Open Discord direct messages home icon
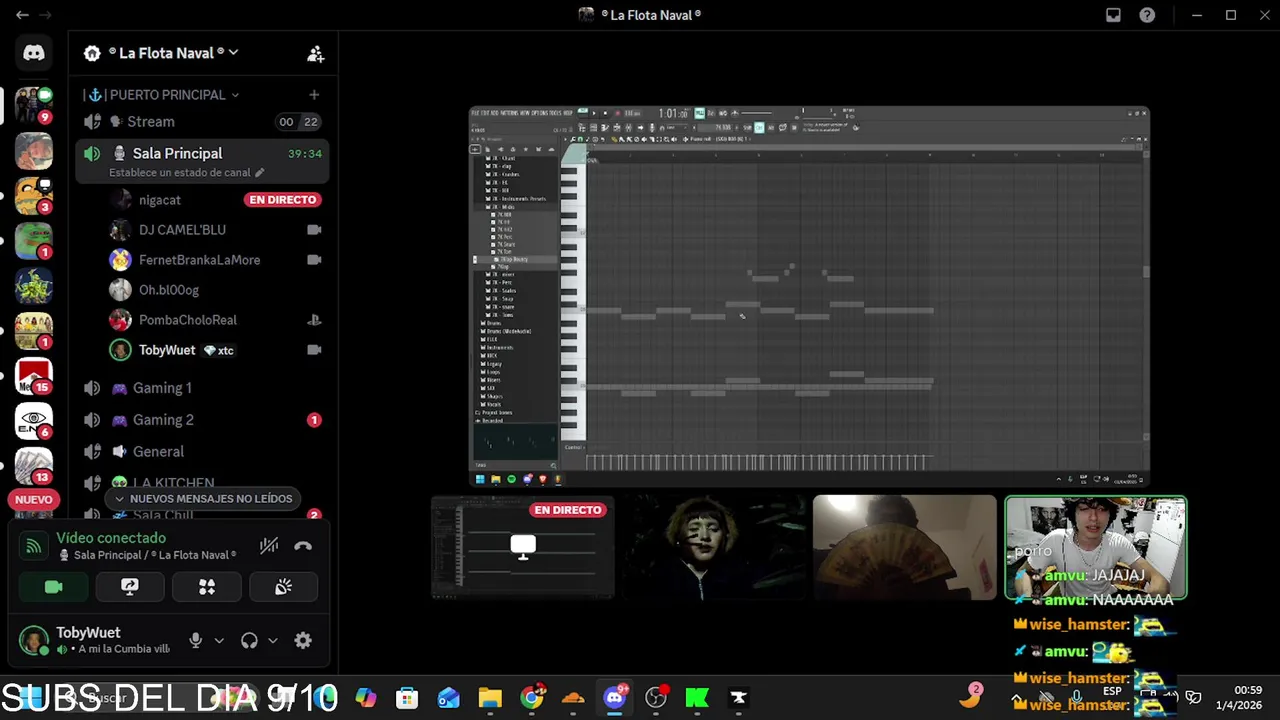Image resolution: width=1280 pixels, height=720 pixels. pyautogui.click(x=34, y=53)
